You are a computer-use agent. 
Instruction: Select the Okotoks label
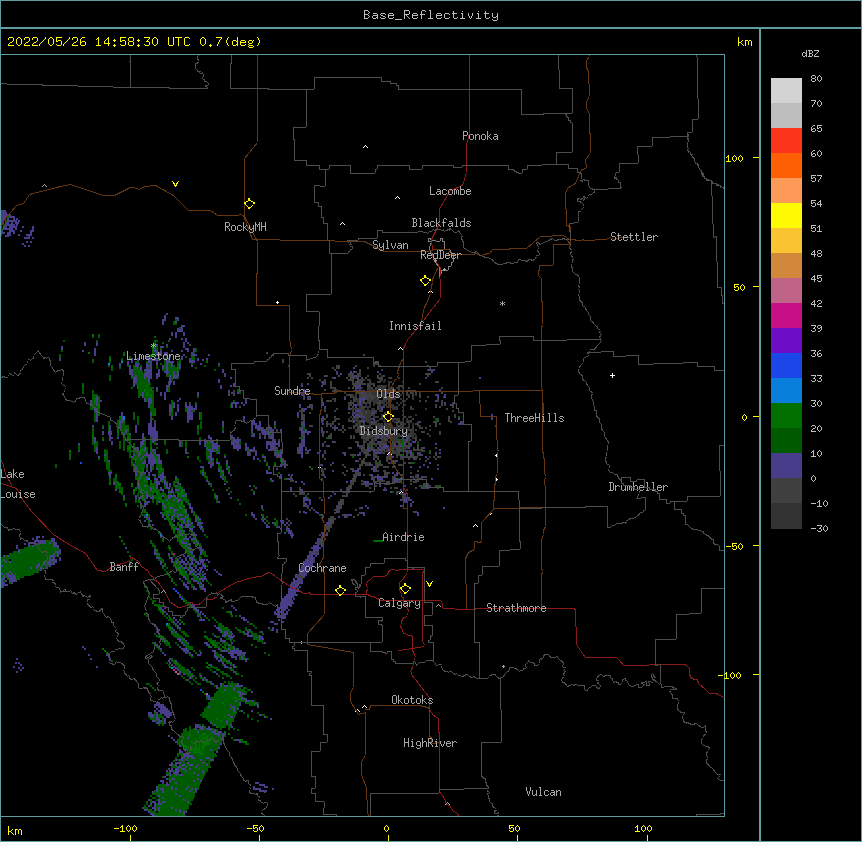(412, 700)
